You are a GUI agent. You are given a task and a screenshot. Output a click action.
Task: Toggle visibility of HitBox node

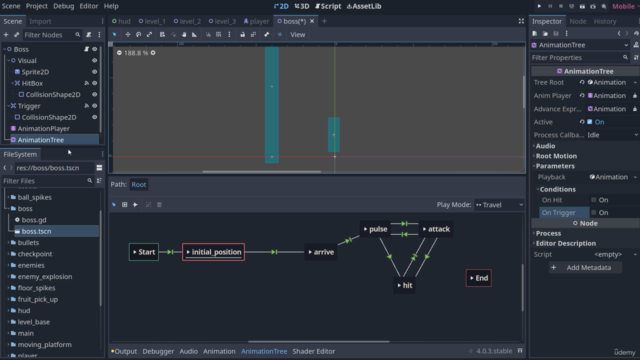pos(95,83)
